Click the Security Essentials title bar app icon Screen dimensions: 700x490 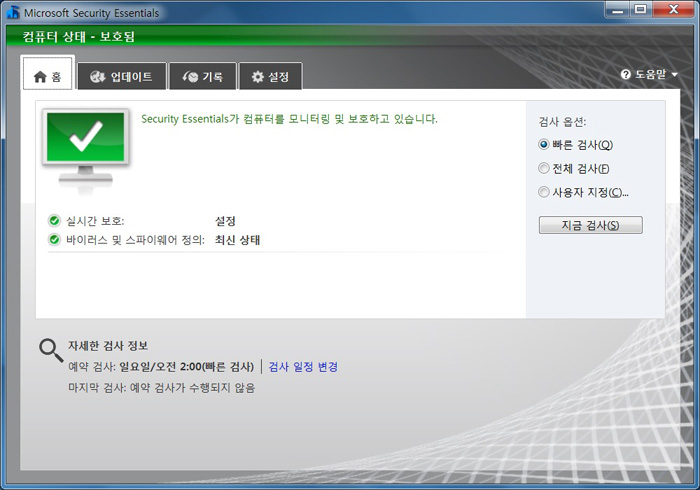click(x=13, y=12)
